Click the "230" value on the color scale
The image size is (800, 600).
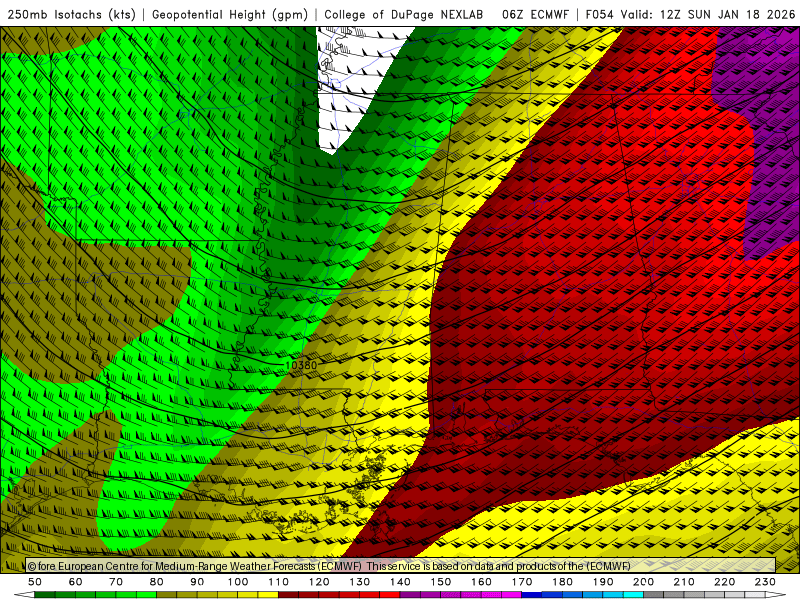[765, 582]
